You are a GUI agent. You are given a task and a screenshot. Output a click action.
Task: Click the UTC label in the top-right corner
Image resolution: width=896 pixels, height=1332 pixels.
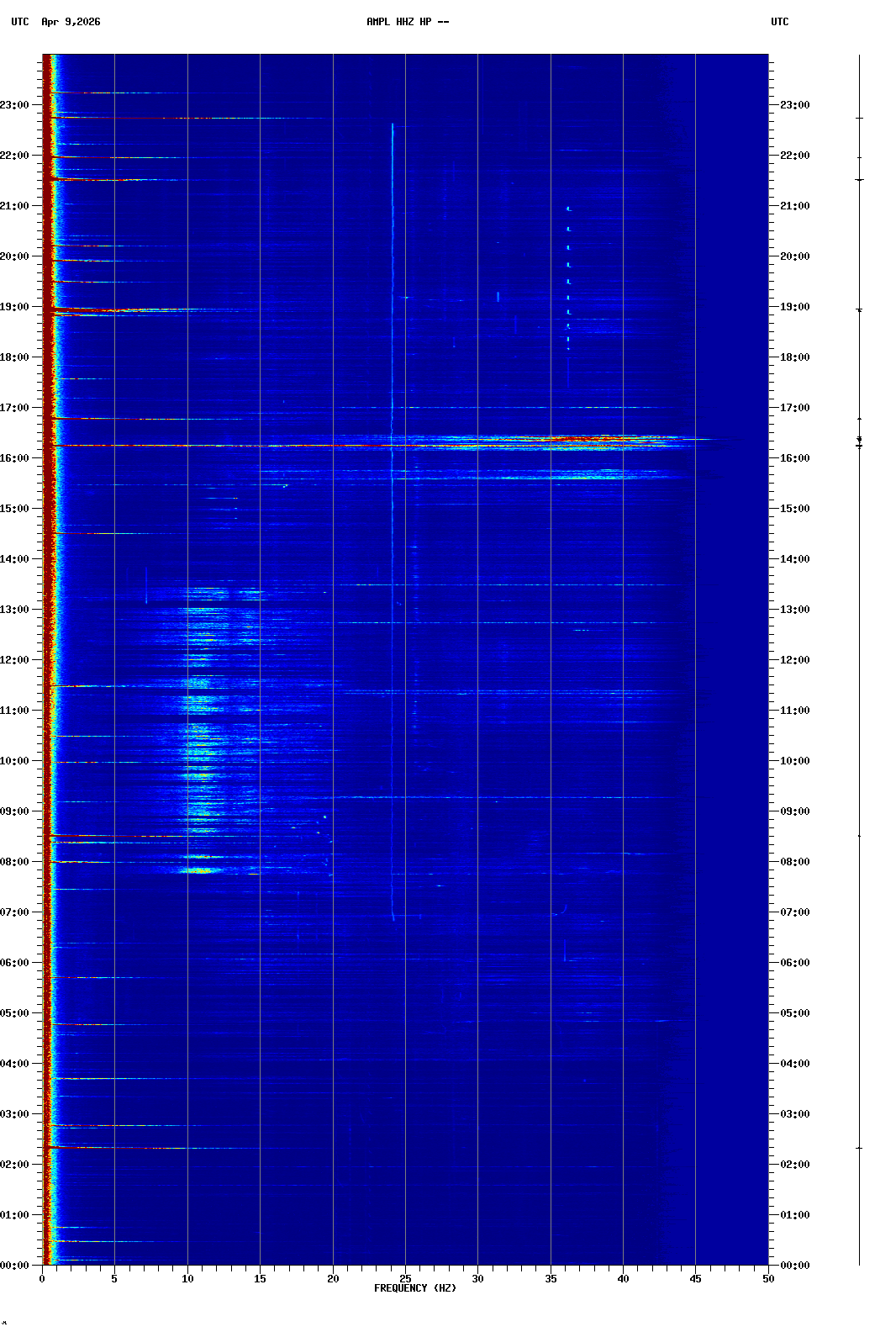point(779,22)
